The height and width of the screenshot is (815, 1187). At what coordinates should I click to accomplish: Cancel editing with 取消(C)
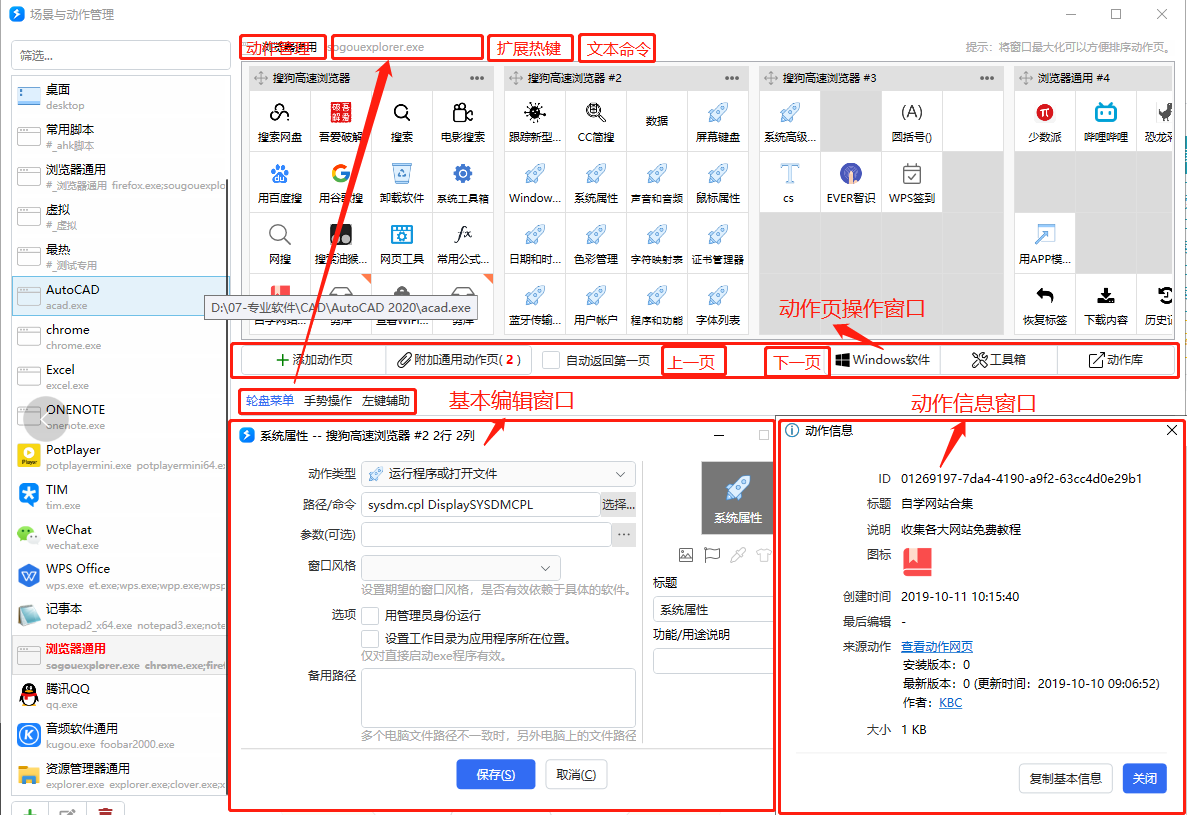(576, 774)
